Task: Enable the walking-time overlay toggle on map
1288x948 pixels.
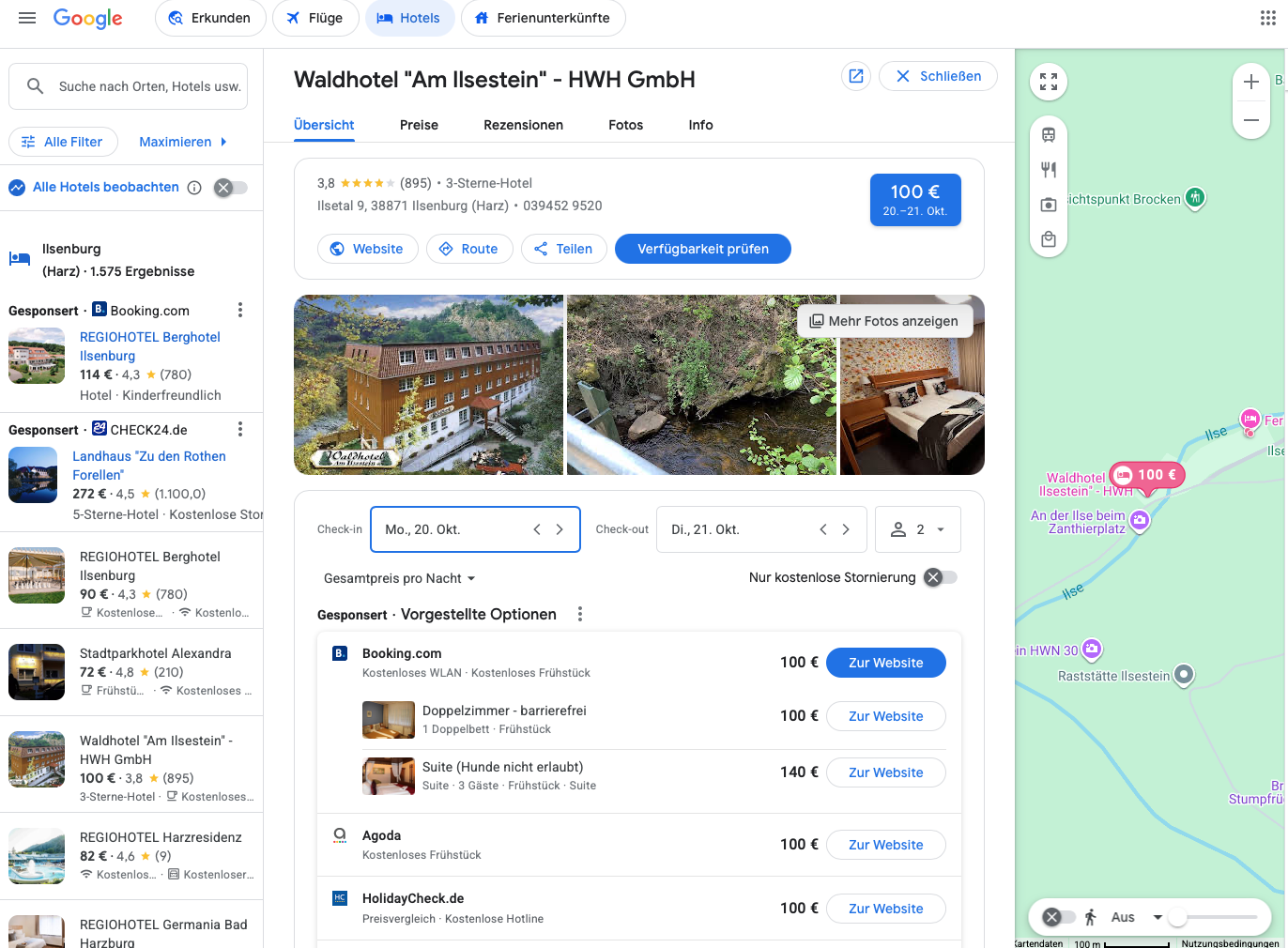Action: [x=1059, y=917]
